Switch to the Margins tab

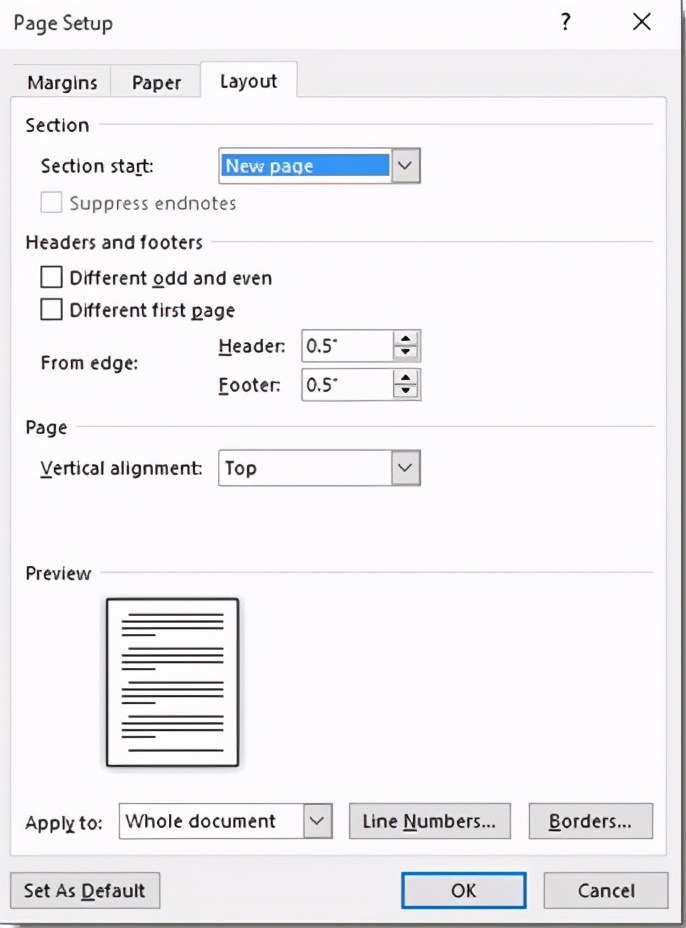(x=62, y=82)
